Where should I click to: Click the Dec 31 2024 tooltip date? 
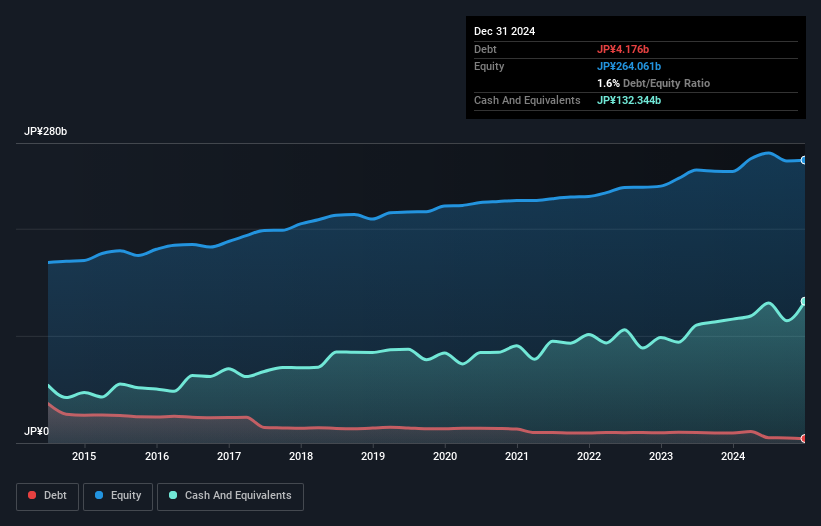(x=504, y=31)
